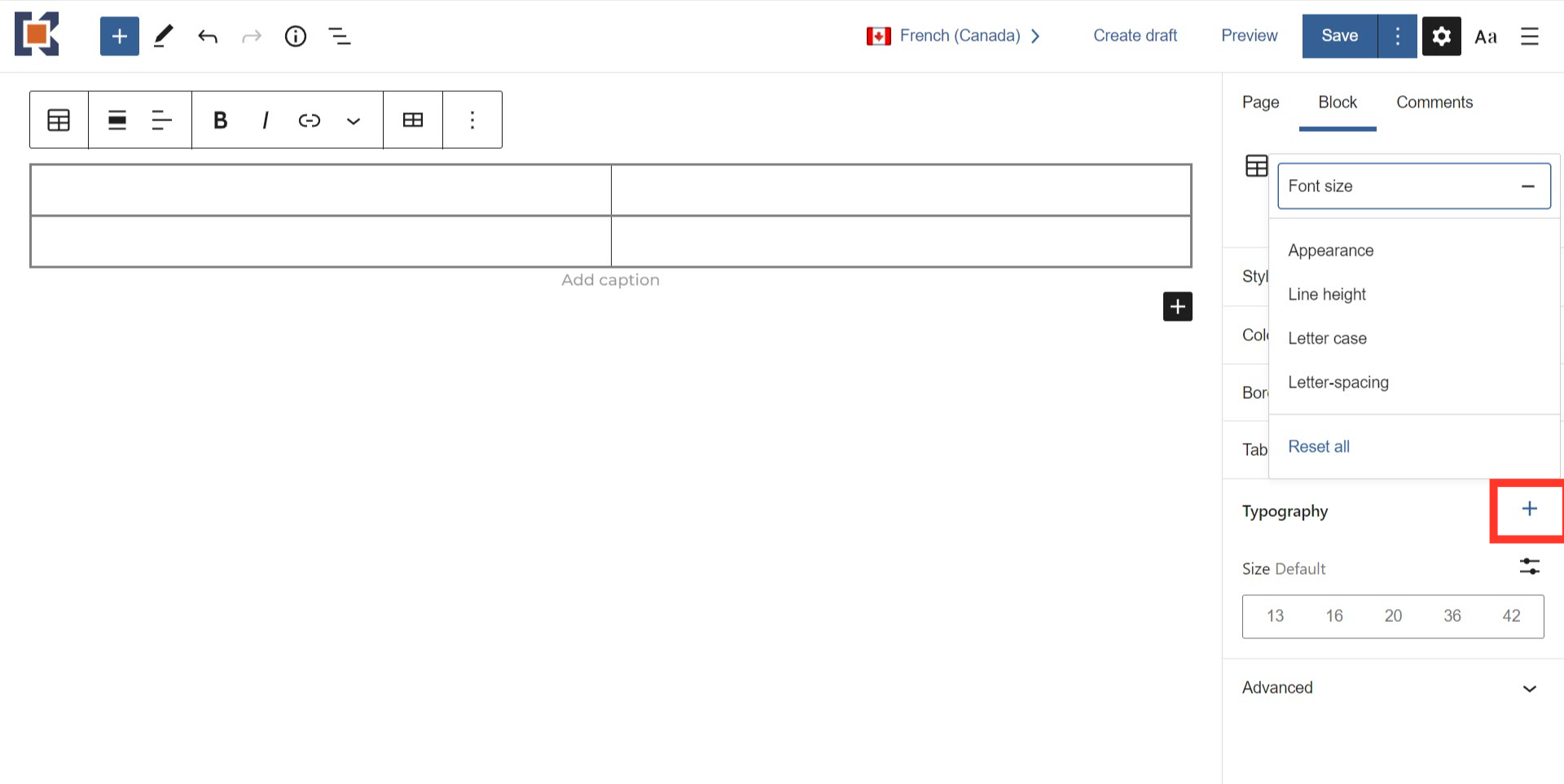1564x784 pixels.
Task: Select font size 42
Action: point(1511,616)
